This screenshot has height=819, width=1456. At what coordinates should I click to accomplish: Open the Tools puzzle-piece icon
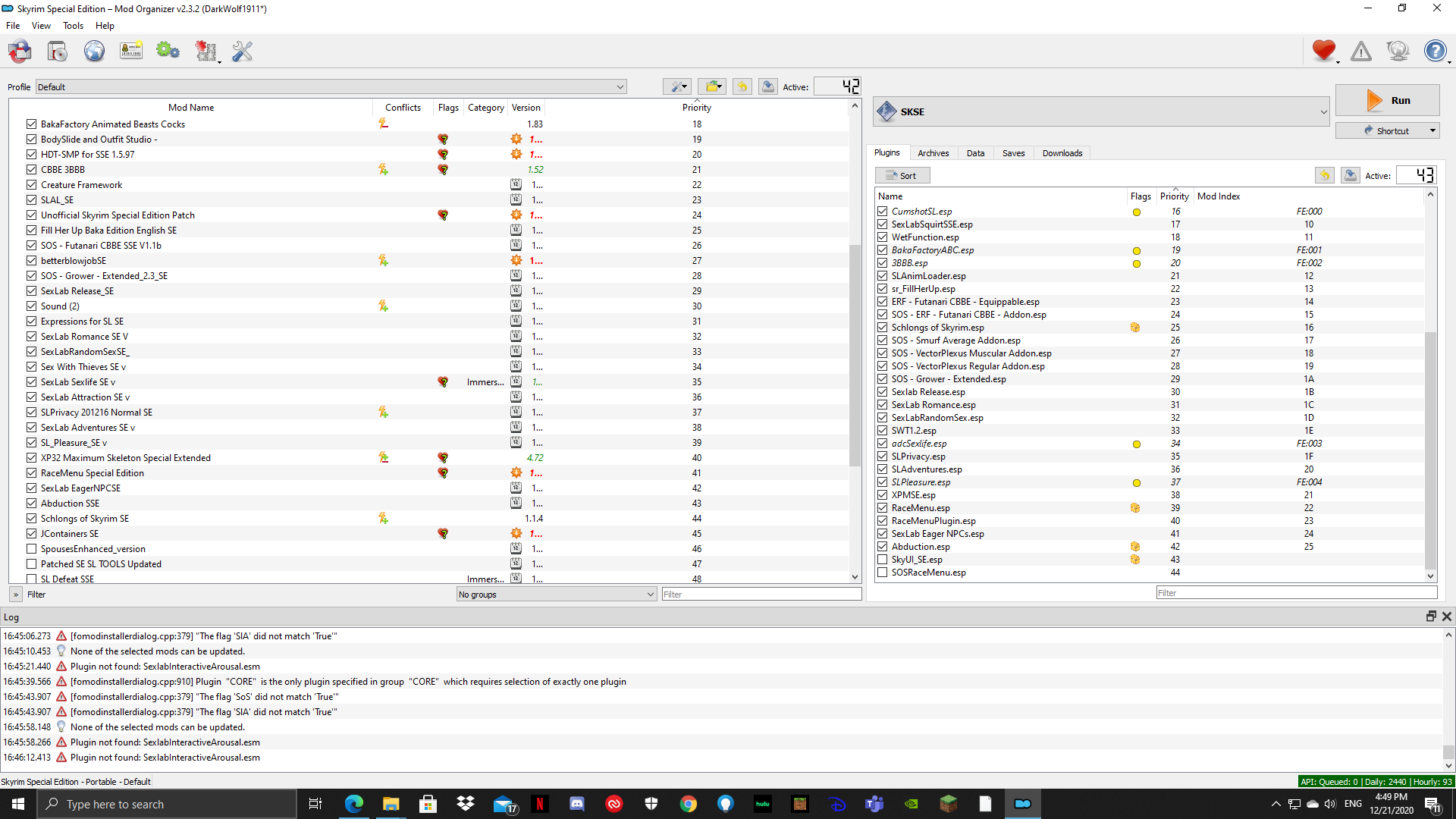click(x=206, y=52)
